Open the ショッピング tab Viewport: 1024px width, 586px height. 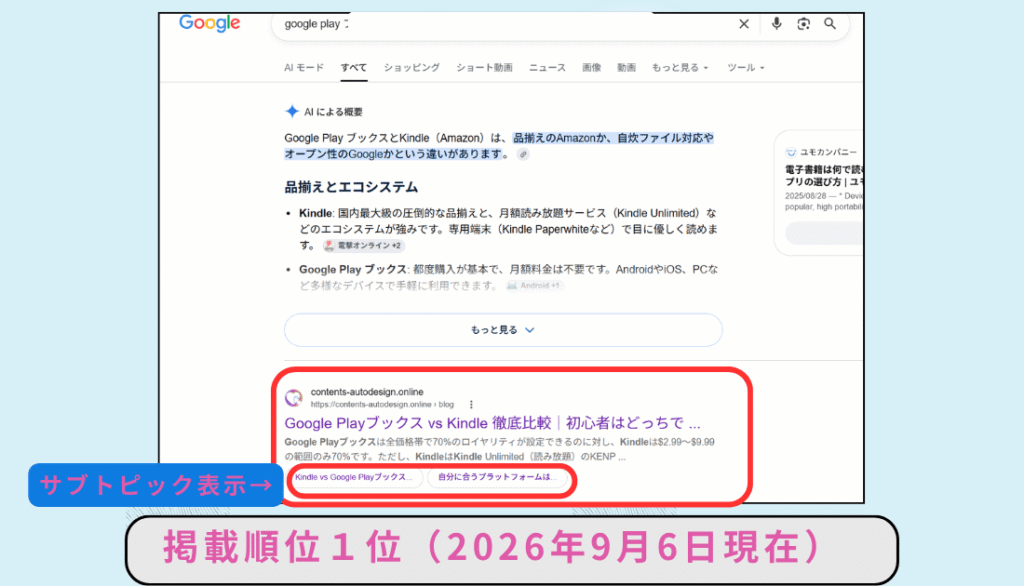pos(411,67)
